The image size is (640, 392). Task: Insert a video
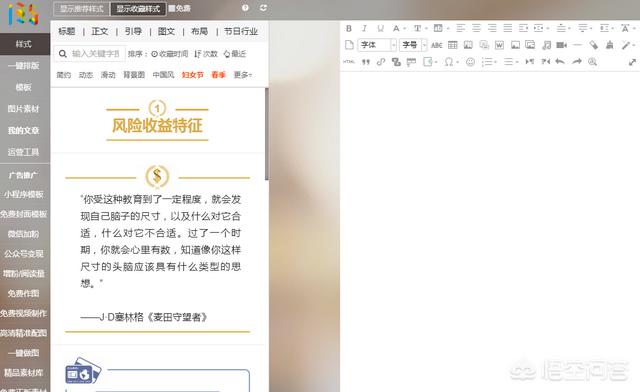coord(562,45)
